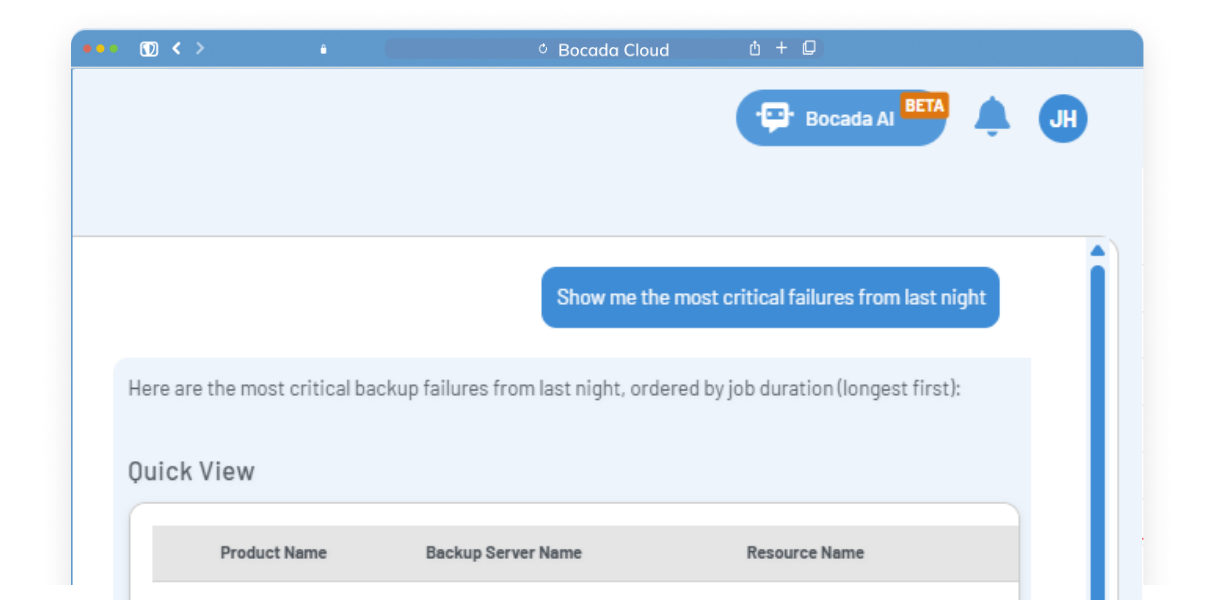The height and width of the screenshot is (600, 1215).
Task: Open the JH user profile avatar
Action: tap(1063, 119)
